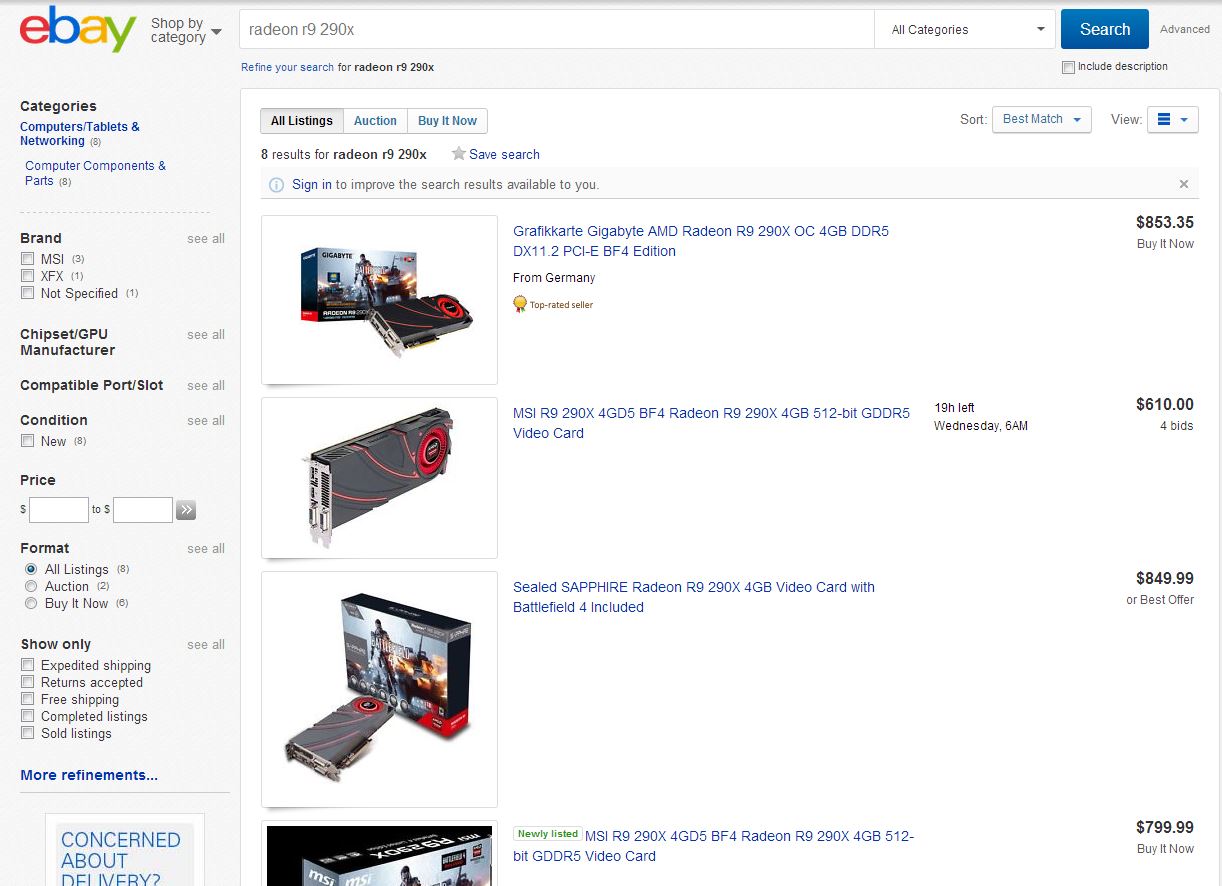Open the $610.00 MSI R9 290X listing title

(x=712, y=423)
